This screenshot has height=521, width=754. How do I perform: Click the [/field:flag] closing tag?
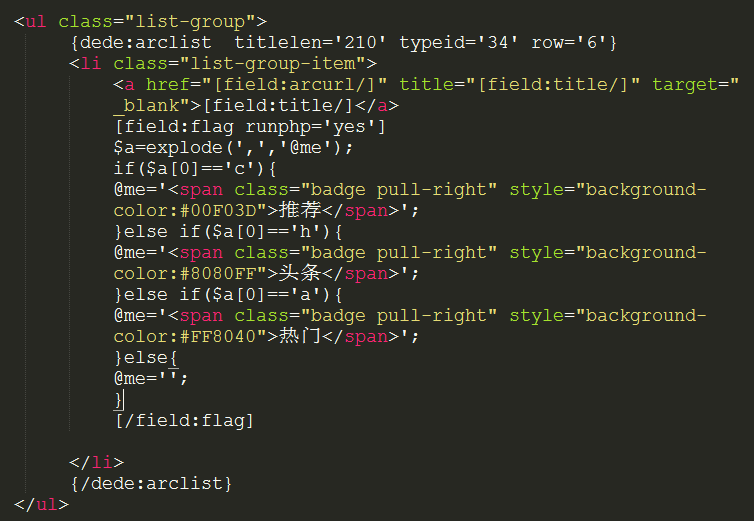tap(184, 421)
